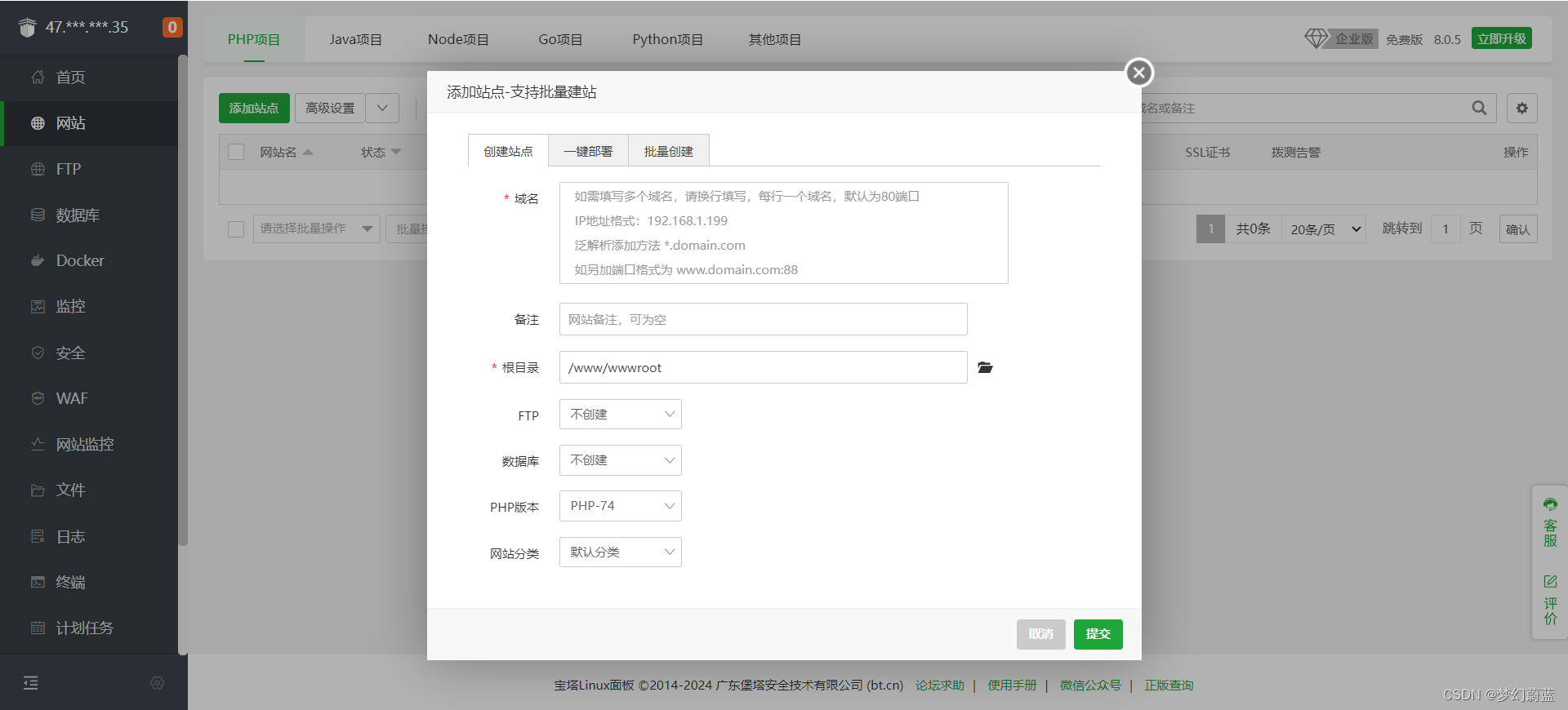Go to 数据库 database section

(x=88, y=215)
